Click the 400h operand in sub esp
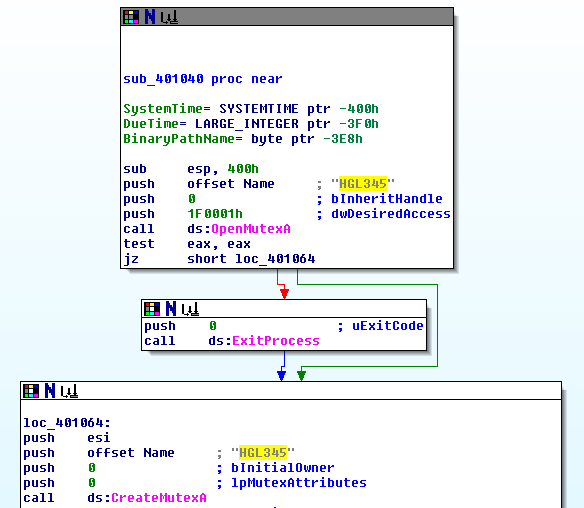584x508 pixels. (x=243, y=169)
